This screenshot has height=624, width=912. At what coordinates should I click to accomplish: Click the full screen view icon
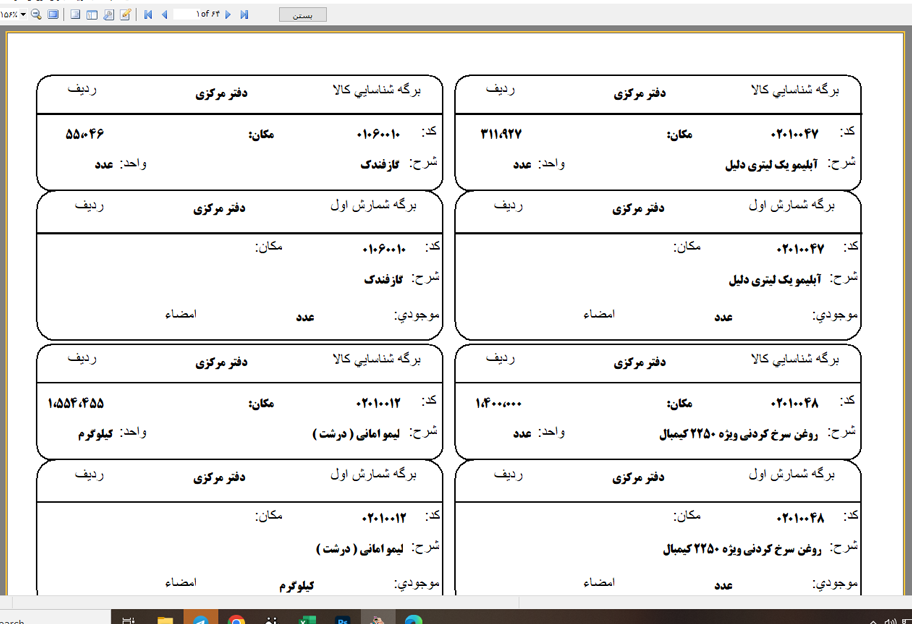tap(53, 15)
